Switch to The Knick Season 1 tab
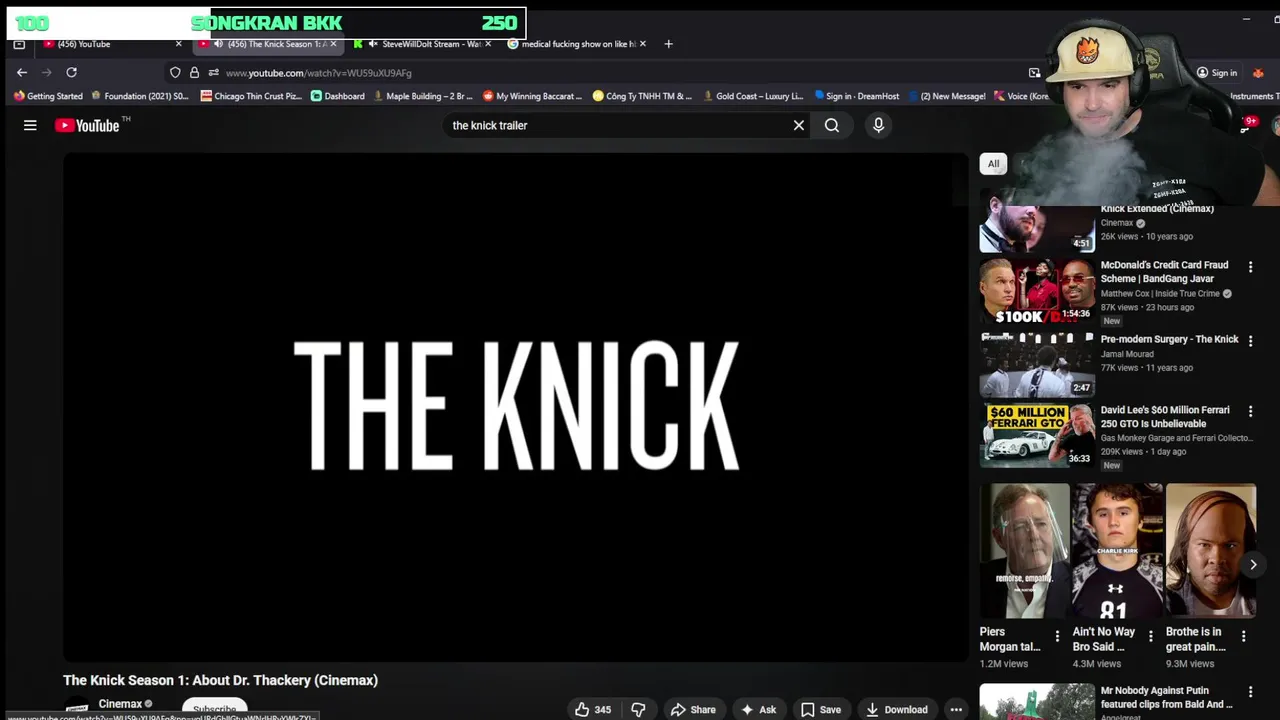The width and height of the screenshot is (1280, 720). click(x=270, y=44)
